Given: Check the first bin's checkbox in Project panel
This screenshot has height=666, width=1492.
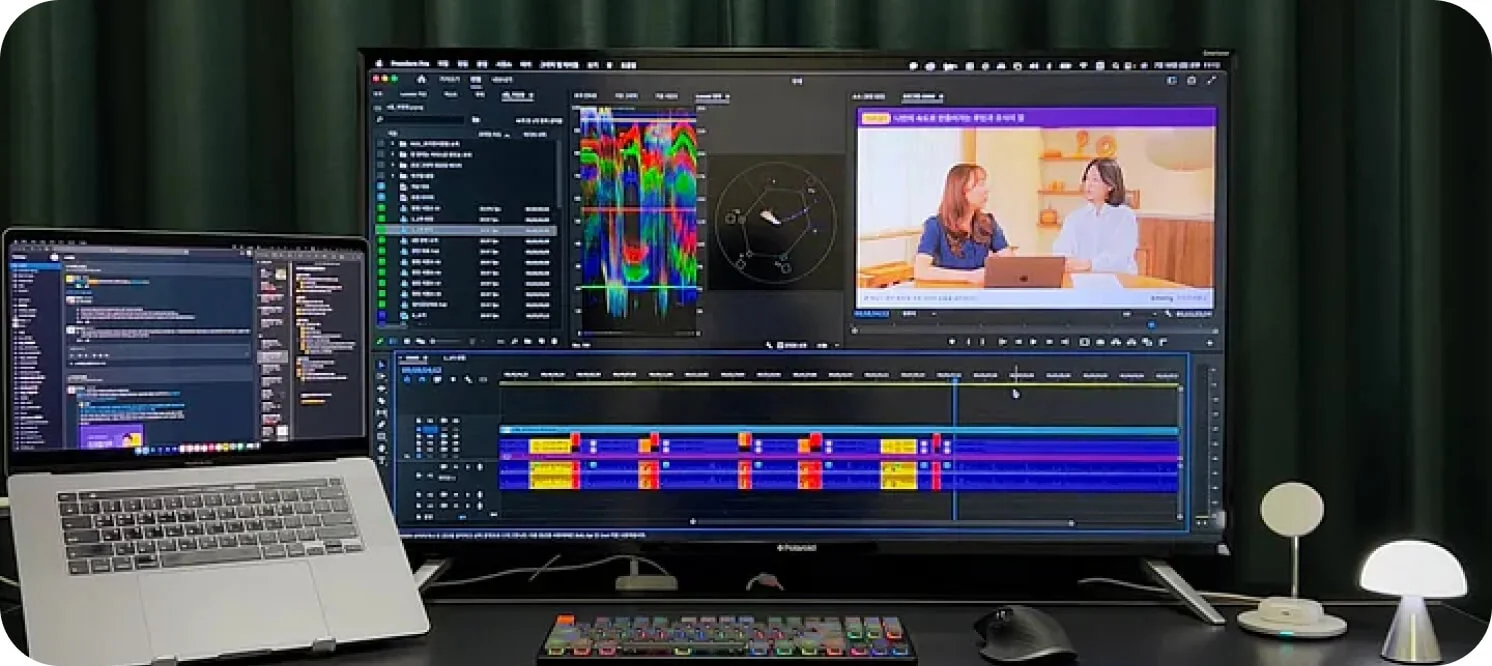Looking at the screenshot, I should 381,144.
